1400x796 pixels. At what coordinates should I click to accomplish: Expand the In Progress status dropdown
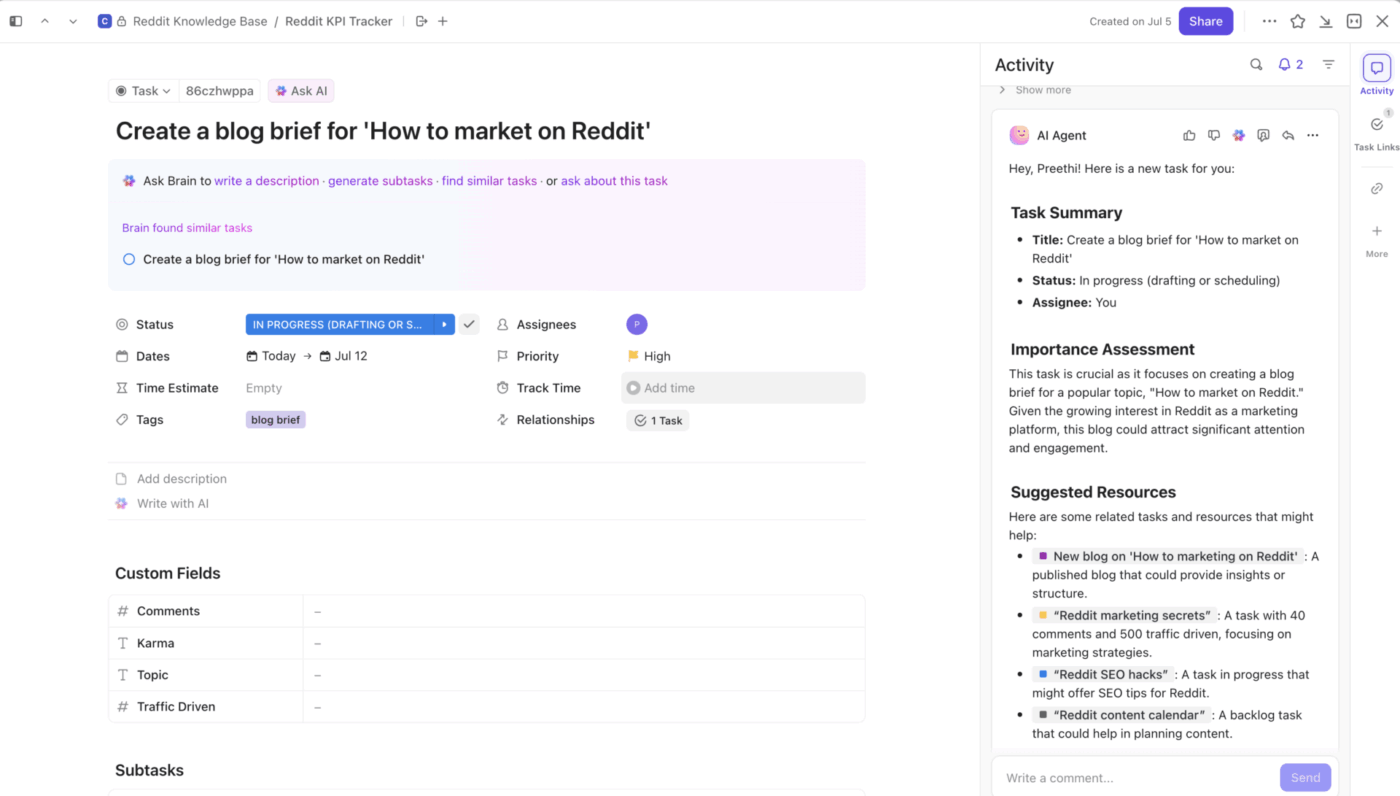[x=444, y=324]
